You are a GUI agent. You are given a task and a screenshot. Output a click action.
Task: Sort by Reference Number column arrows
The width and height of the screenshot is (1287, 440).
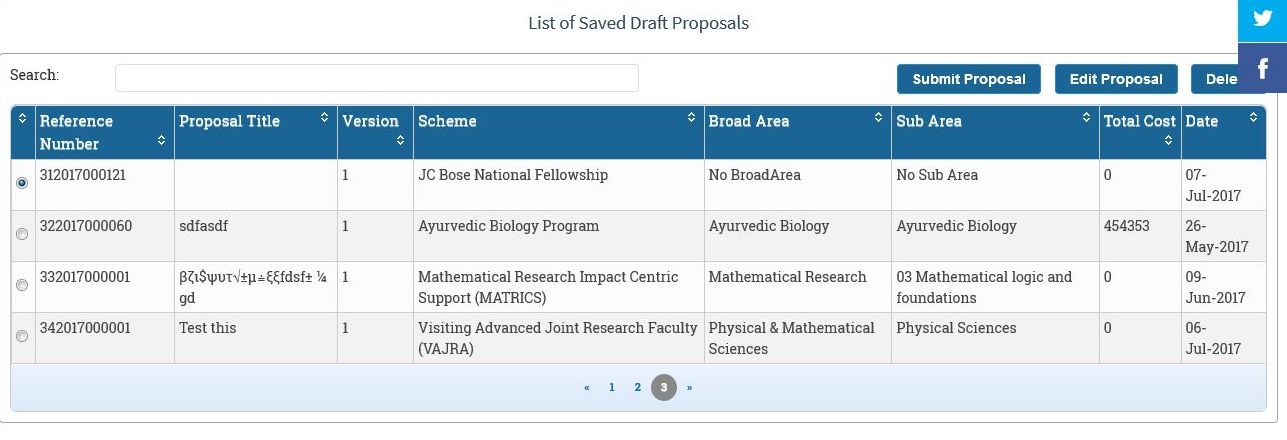[x=162, y=141]
